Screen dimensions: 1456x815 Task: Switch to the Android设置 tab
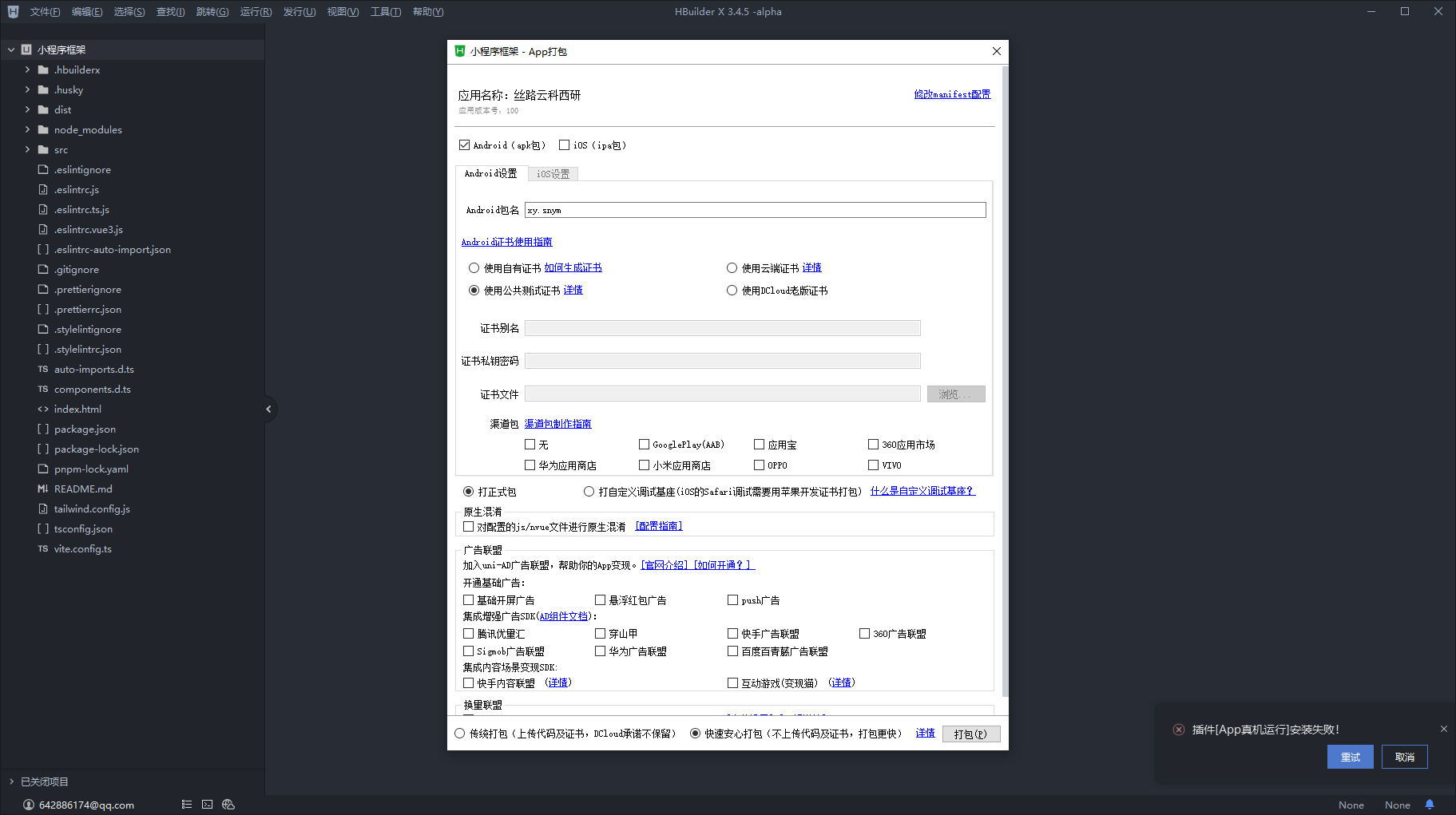tap(490, 173)
